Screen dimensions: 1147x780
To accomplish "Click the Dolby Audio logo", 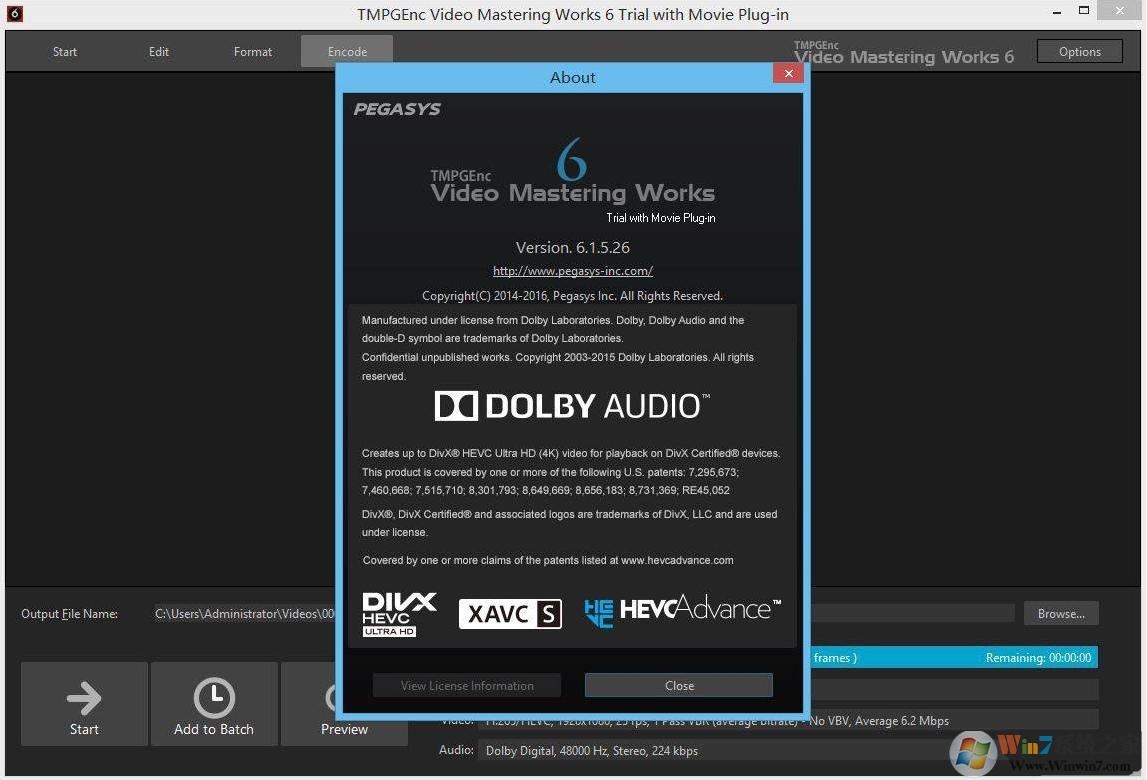I will coord(572,406).
